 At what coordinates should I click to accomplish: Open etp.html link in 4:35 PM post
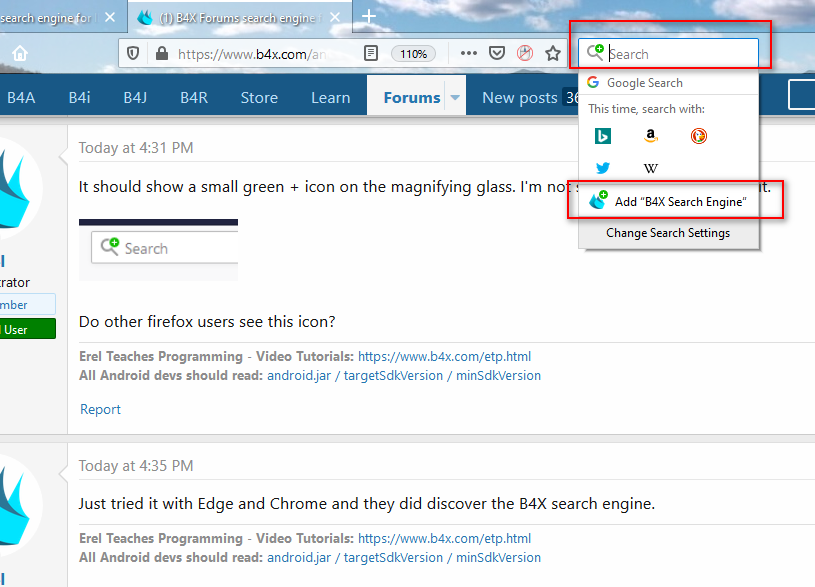[x=444, y=538]
